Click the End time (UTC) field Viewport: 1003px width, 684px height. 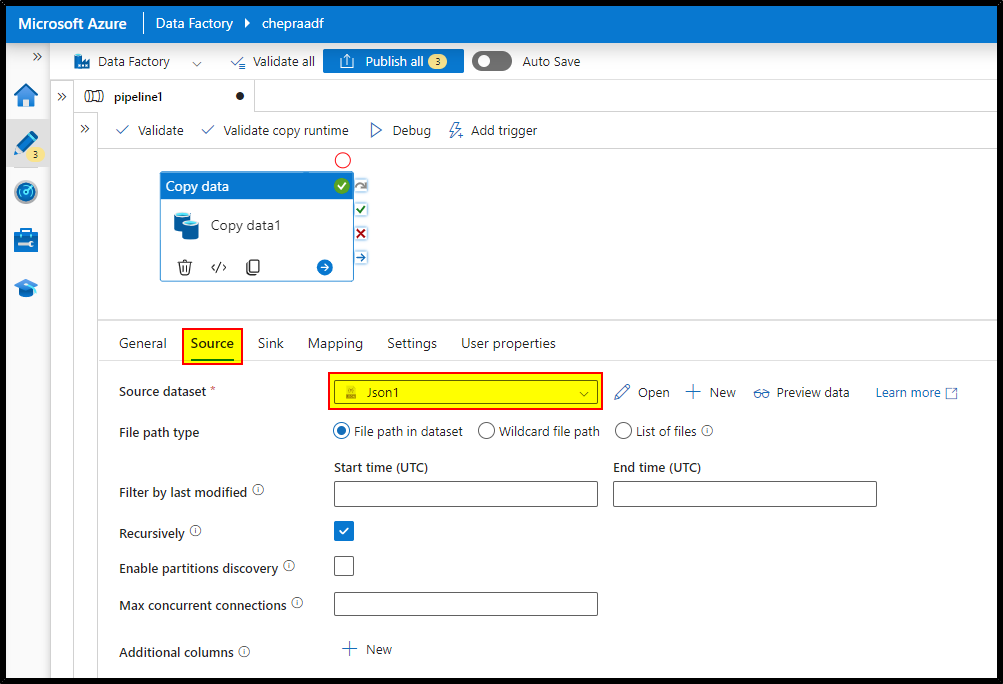point(745,494)
